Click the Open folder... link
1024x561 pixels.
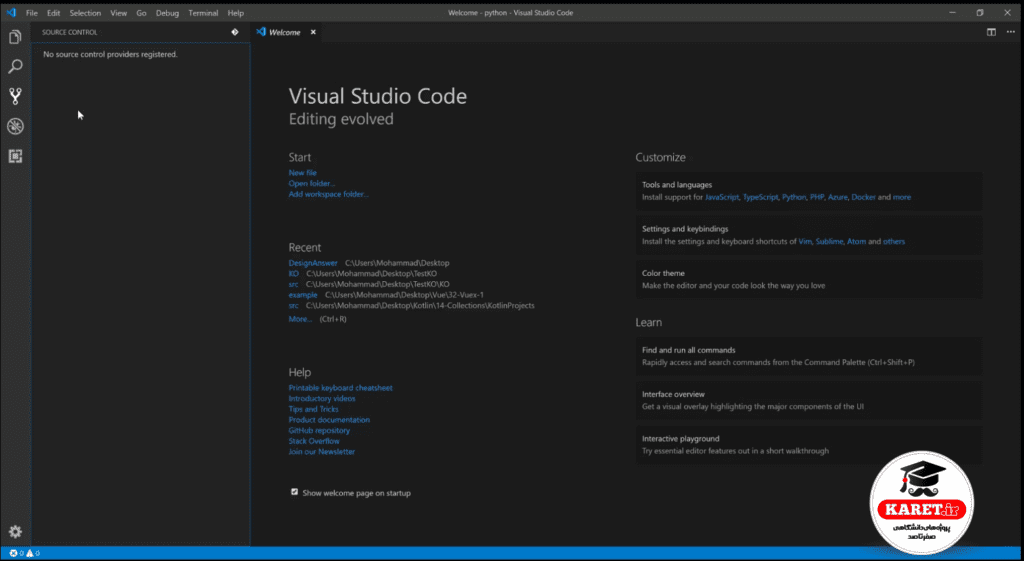(x=312, y=184)
